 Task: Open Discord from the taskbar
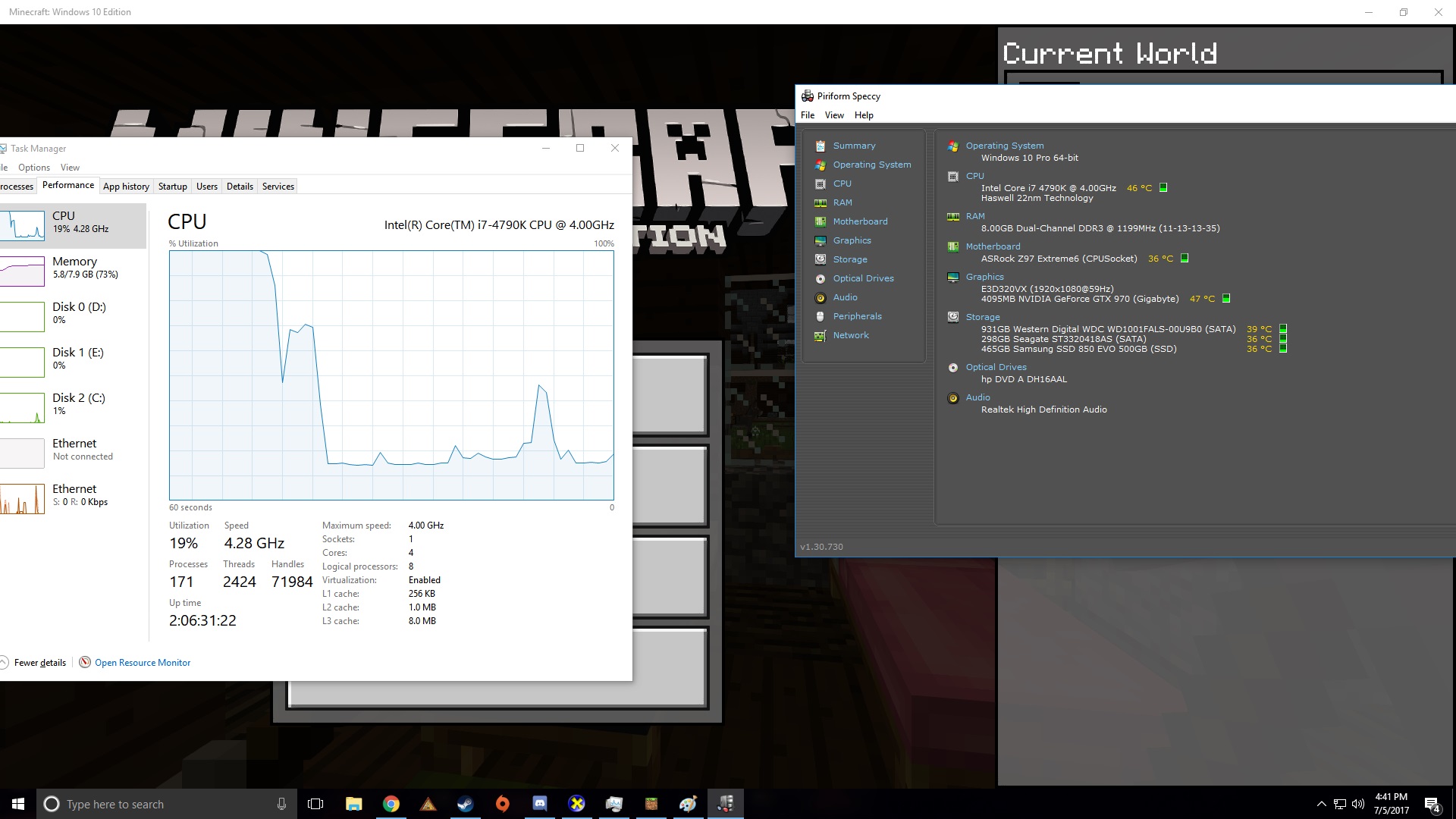pyautogui.click(x=539, y=804)
